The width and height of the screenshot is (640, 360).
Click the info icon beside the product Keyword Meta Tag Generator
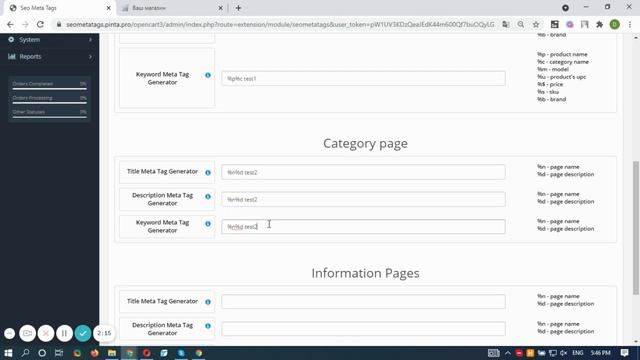[208, 75]
